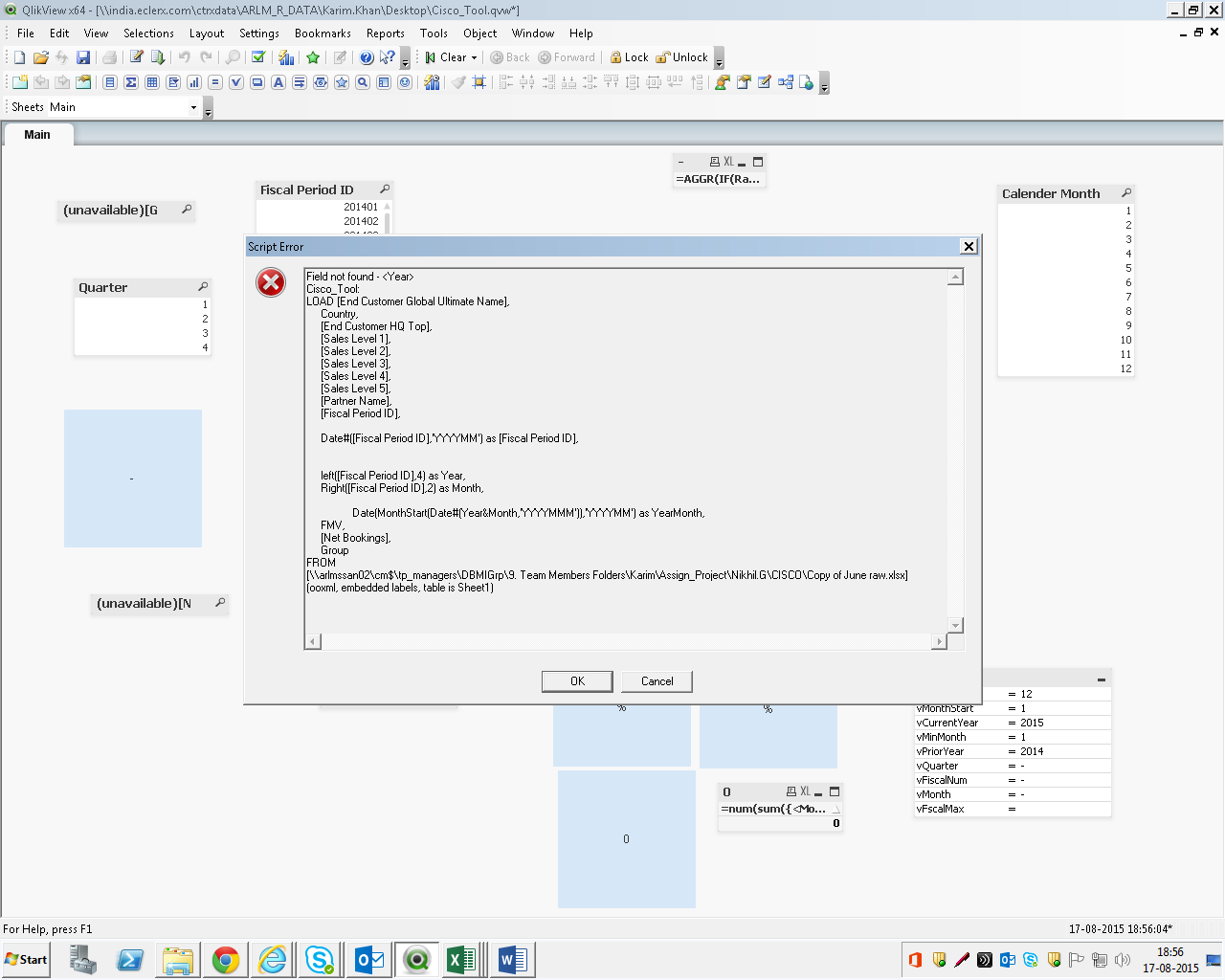Create a new Chart object
1225x980 pixels.
(x=194, y=82)
